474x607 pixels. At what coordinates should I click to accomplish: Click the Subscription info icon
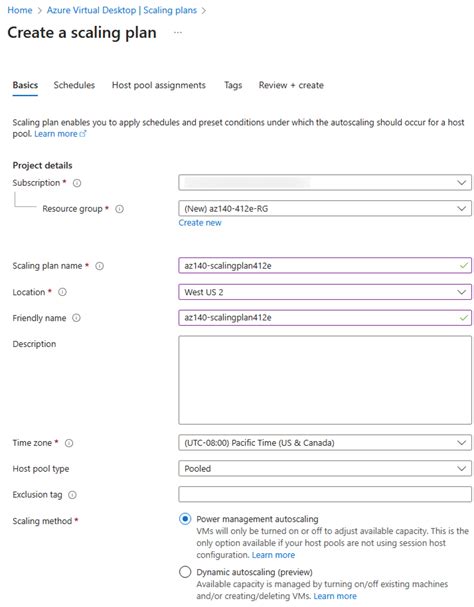click(77, 183)
